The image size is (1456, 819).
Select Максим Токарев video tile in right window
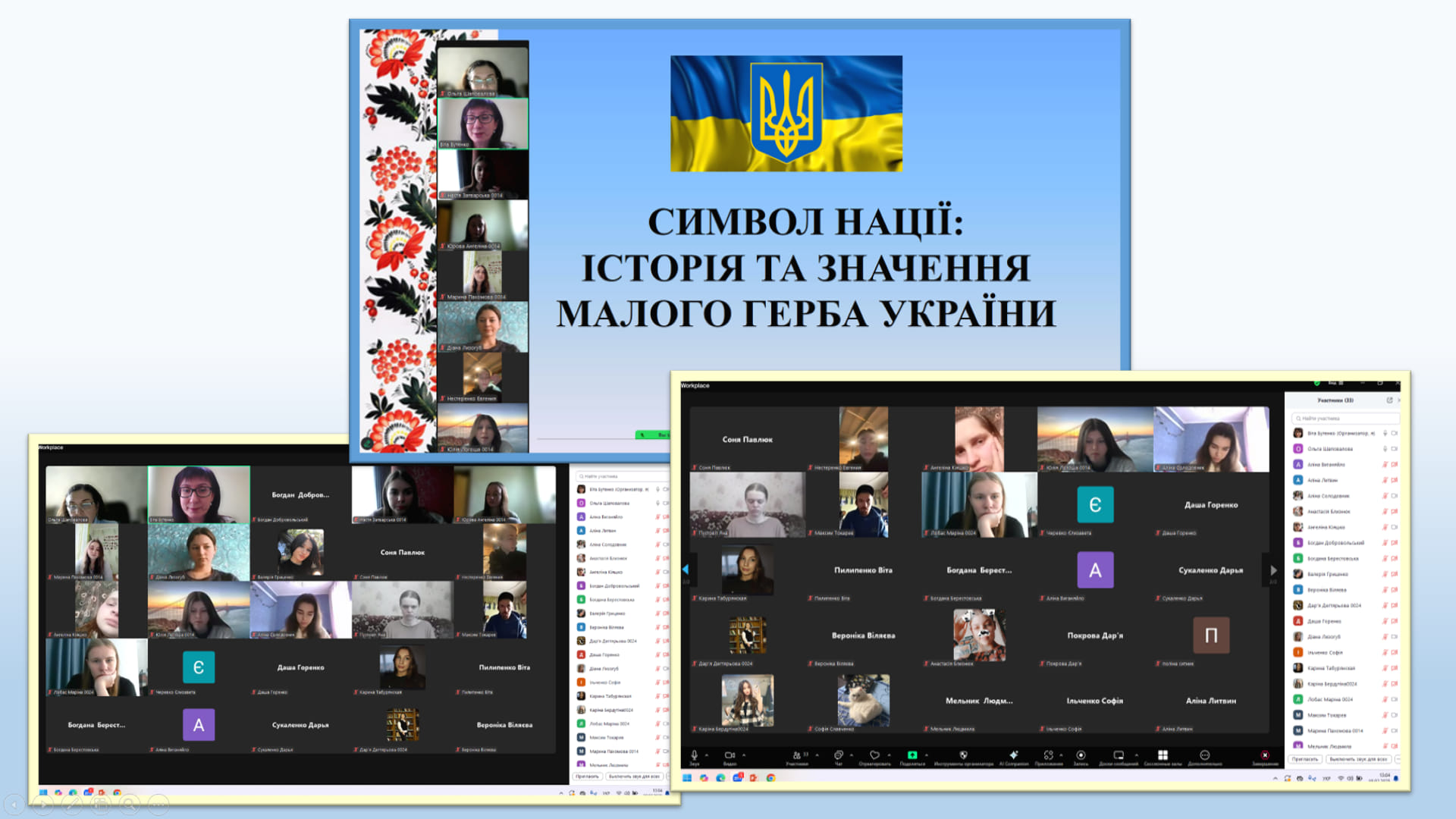pos(863,505)
